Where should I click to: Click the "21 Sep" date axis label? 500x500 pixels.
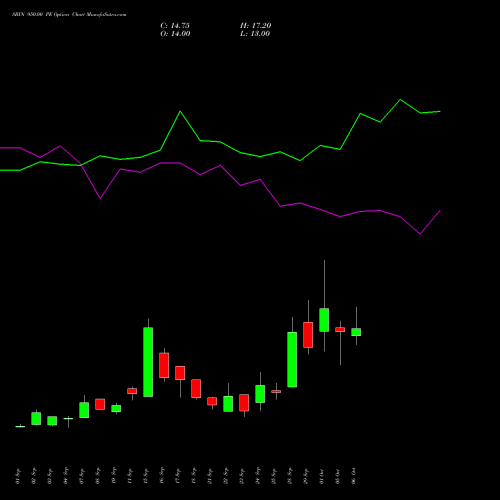pos(210,476)
